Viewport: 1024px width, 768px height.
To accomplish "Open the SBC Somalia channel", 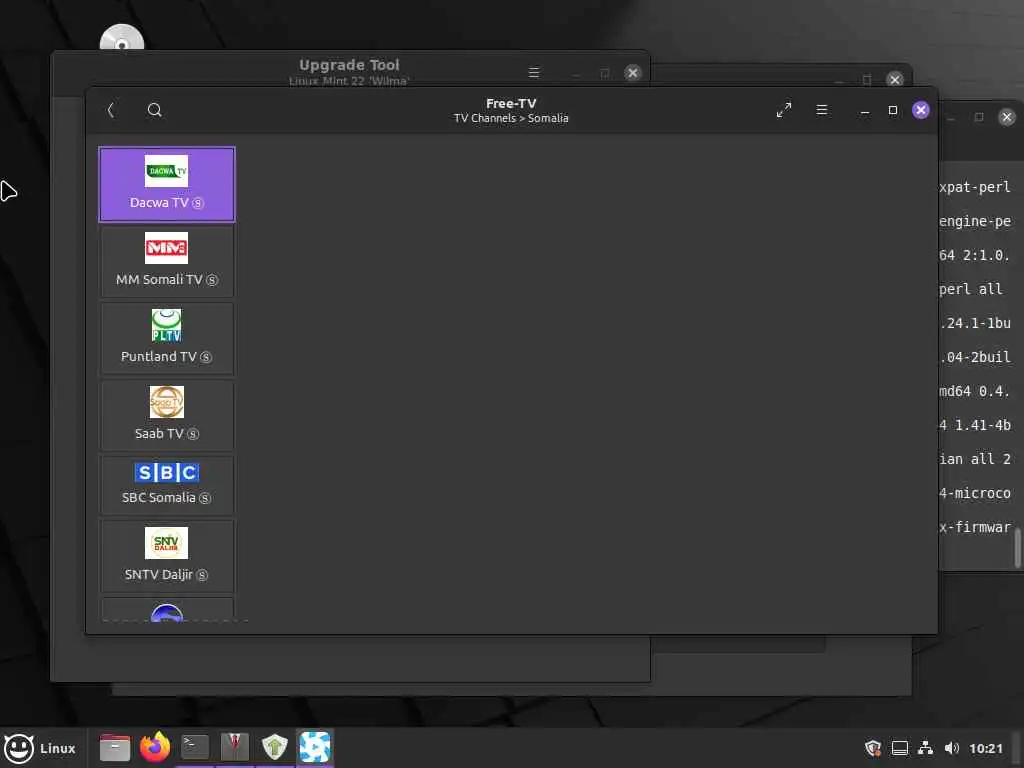I will tap(167, 486).
